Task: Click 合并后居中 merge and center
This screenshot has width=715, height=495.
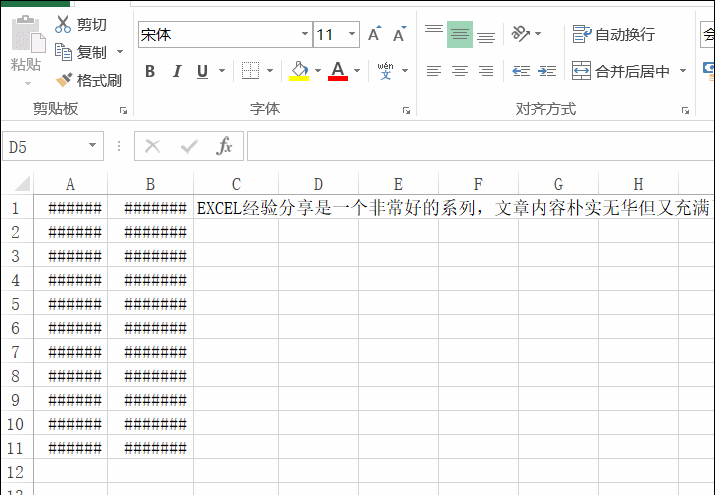Action: [621, 71]
